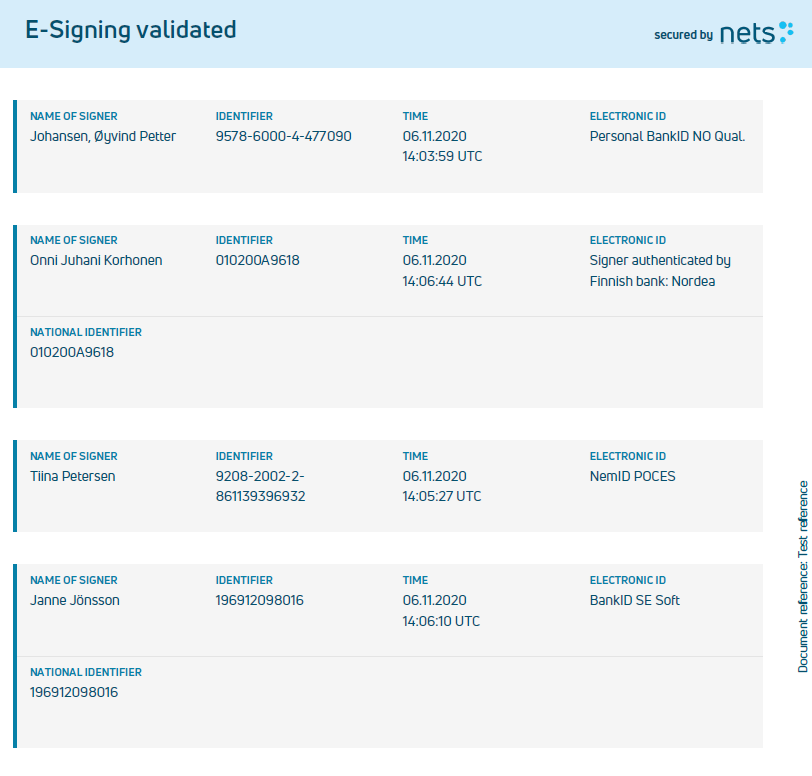This screenshot has height=776, width=812.
Task: Click NemID POCES electronic ID
Action: coord(633,476)
